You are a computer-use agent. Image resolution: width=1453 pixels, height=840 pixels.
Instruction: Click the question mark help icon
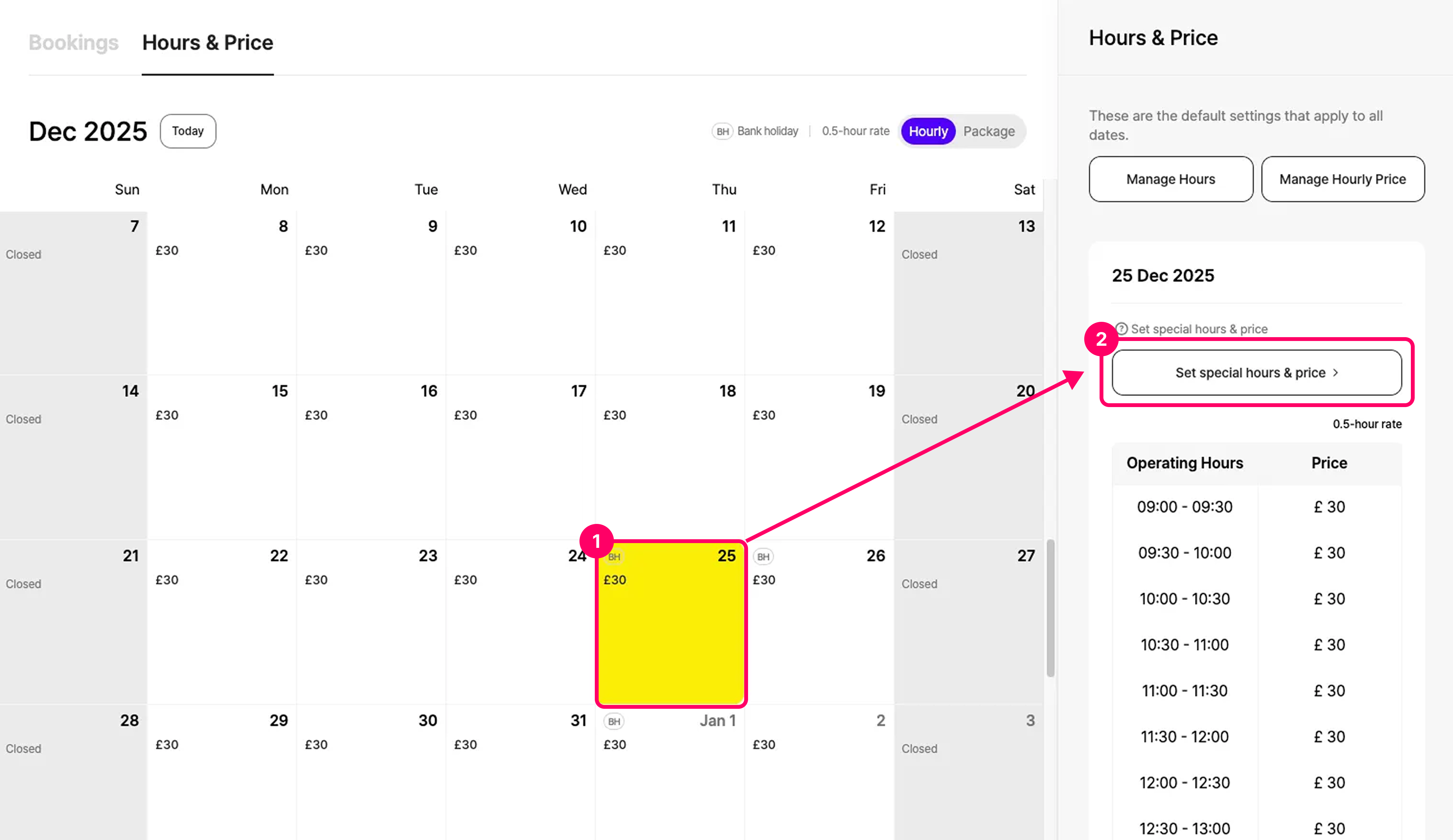click(x=1122, y=329)
